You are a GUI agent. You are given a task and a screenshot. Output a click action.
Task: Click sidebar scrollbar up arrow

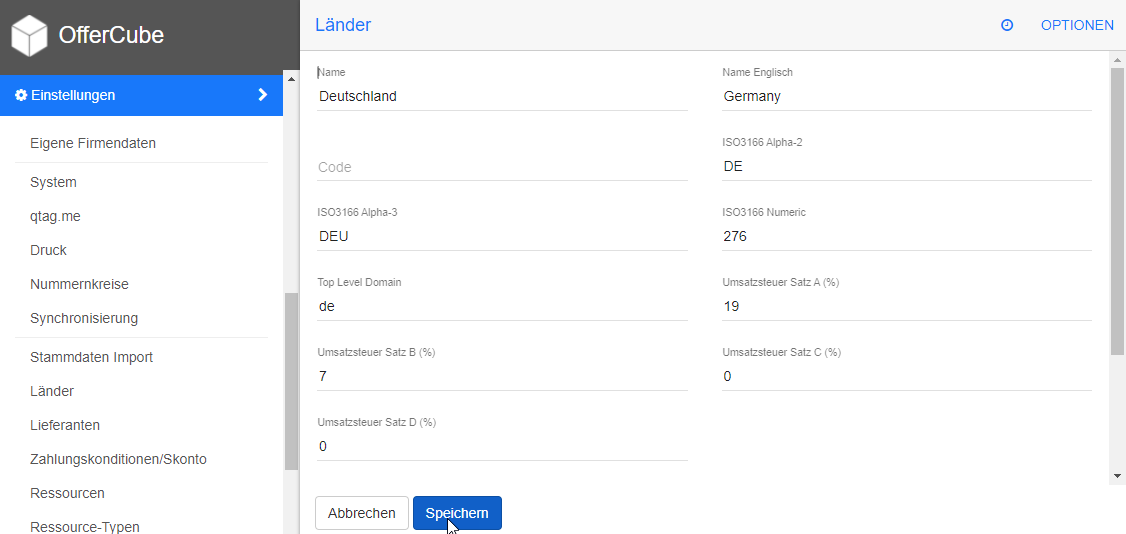click(x=291, y=78)
